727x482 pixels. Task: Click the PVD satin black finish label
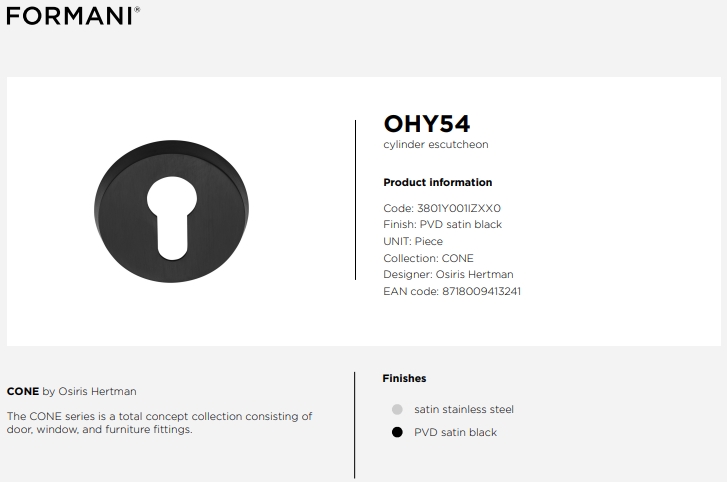pos(455,432)
